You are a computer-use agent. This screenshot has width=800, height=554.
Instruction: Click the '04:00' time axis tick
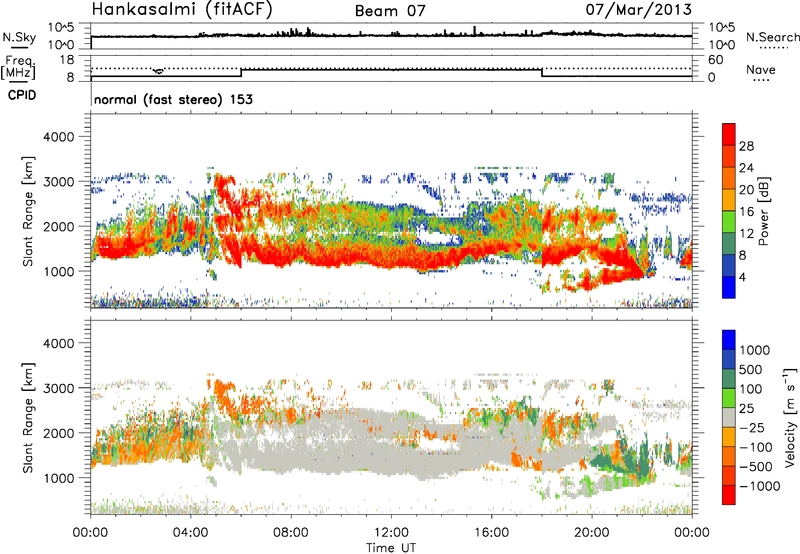click(191, 533)
